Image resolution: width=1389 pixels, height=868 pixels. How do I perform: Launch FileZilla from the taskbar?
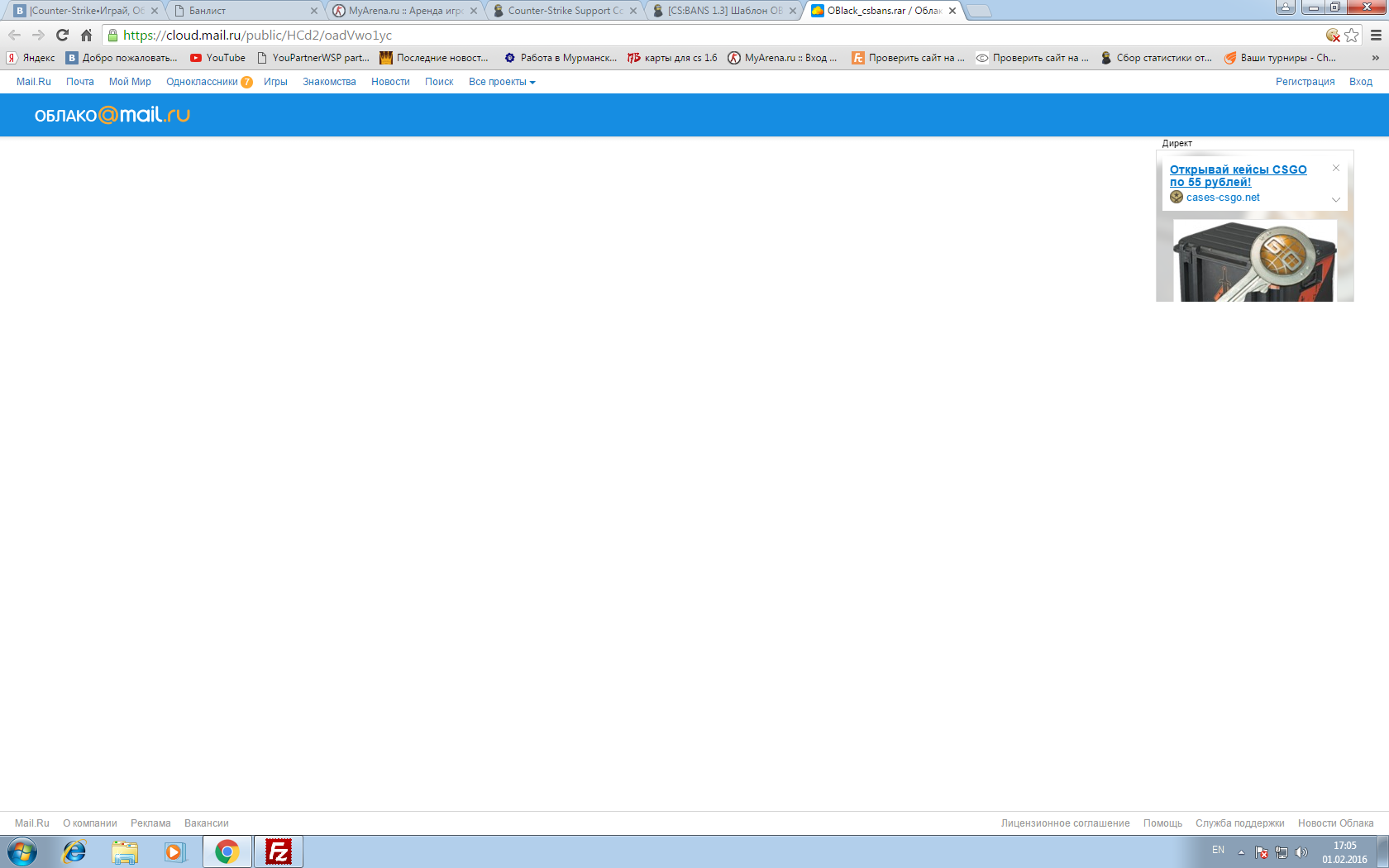(x=279, y=851)
